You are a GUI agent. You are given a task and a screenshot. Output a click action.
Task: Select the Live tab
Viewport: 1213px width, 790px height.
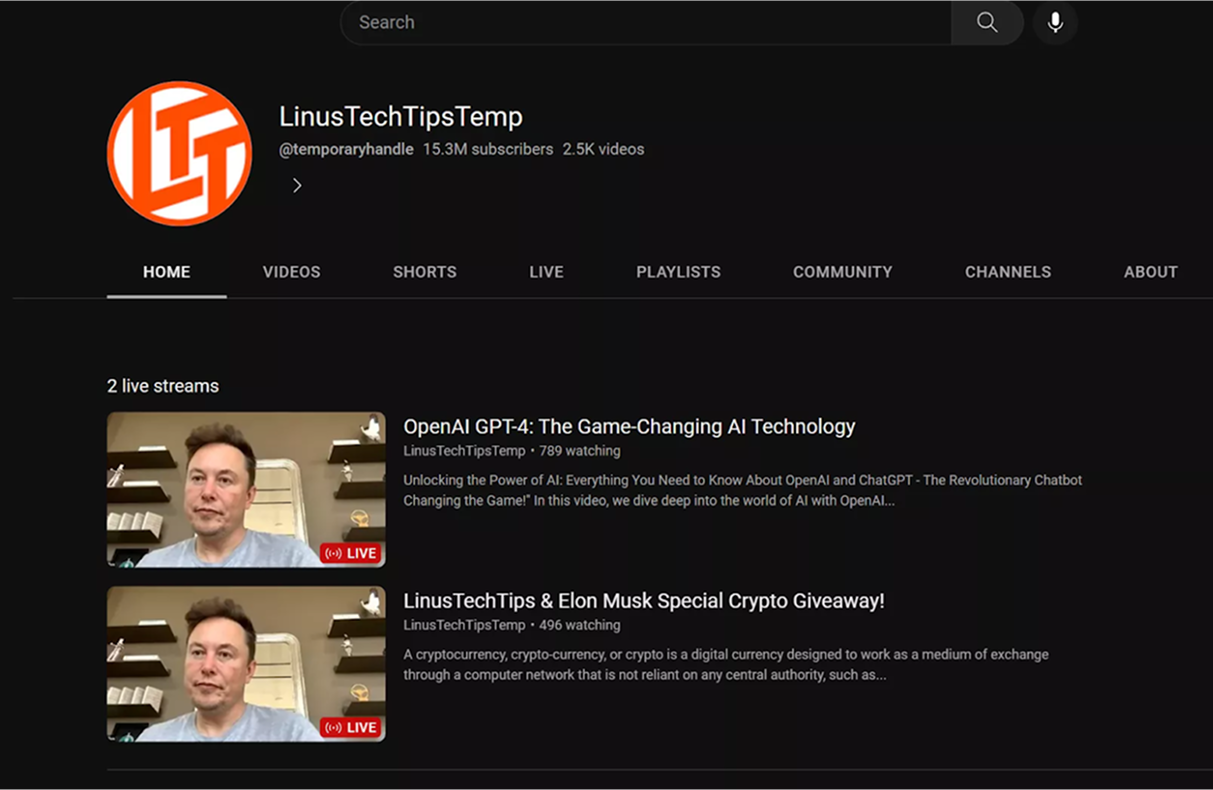(546, 272)
